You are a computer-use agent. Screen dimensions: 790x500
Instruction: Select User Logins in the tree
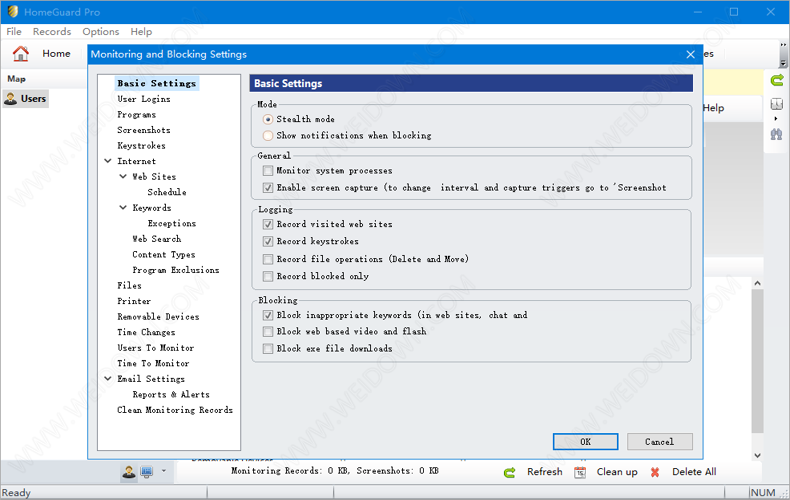coord(144,99)
